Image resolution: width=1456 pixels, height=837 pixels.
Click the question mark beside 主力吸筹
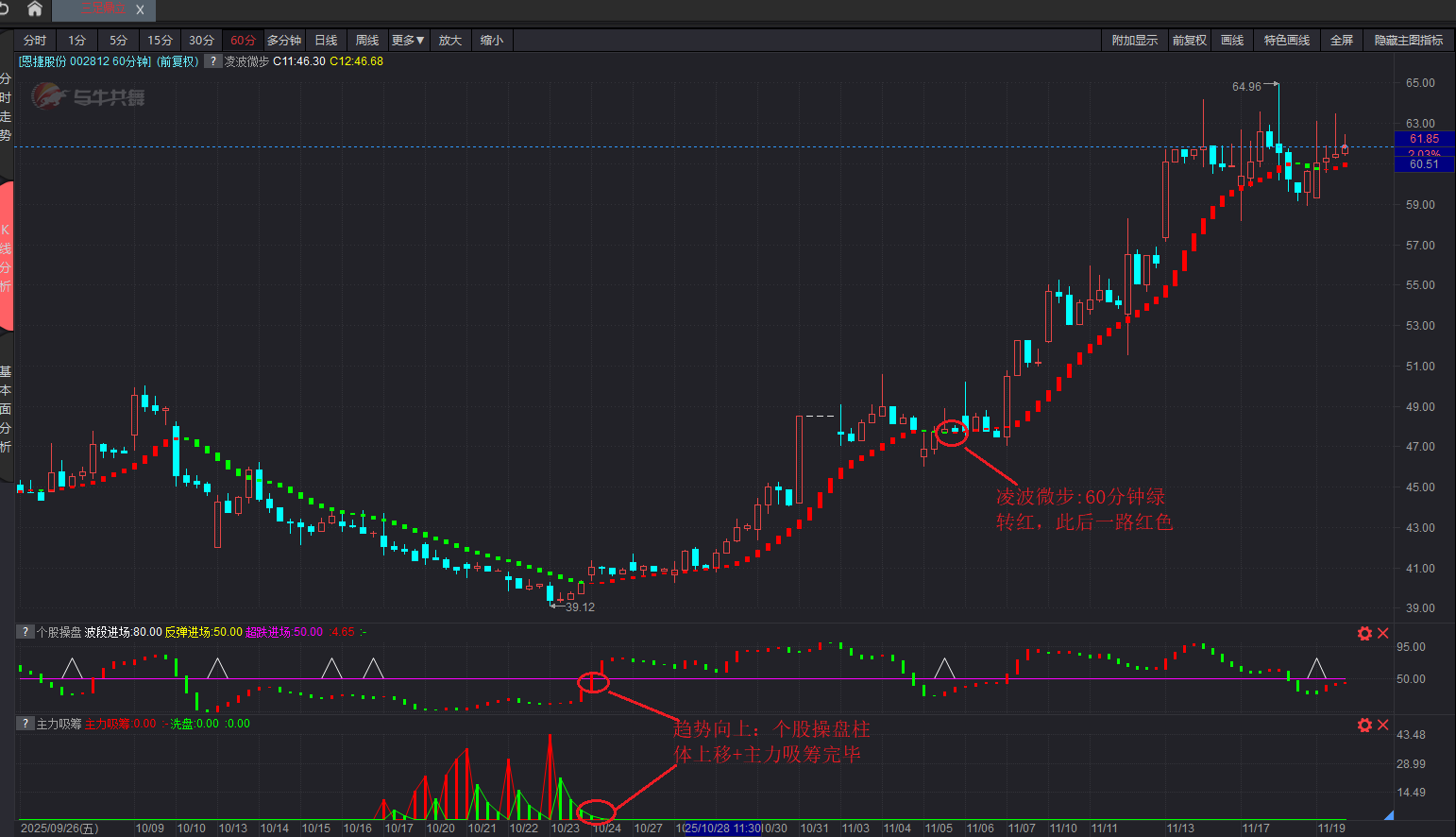click(25, 724)
